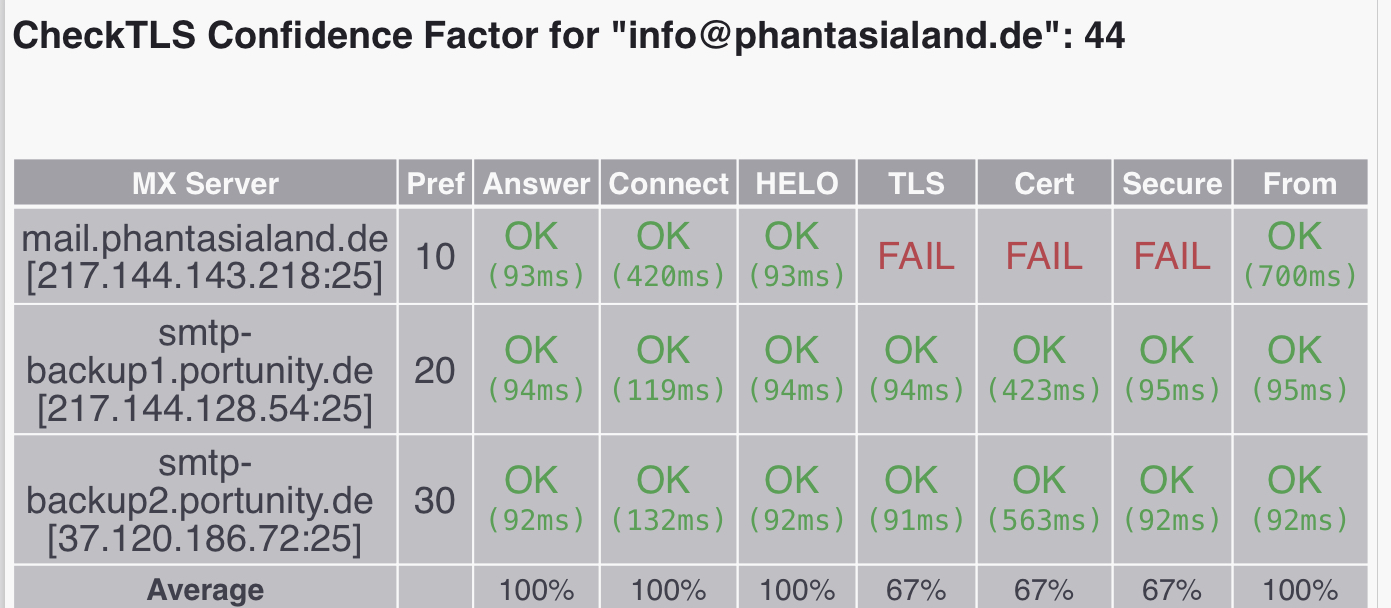Viewport: 1391px width, 608px height.
Task: Select the smtp-backup2.portunity.de server cell
Action: coord(205,499)
